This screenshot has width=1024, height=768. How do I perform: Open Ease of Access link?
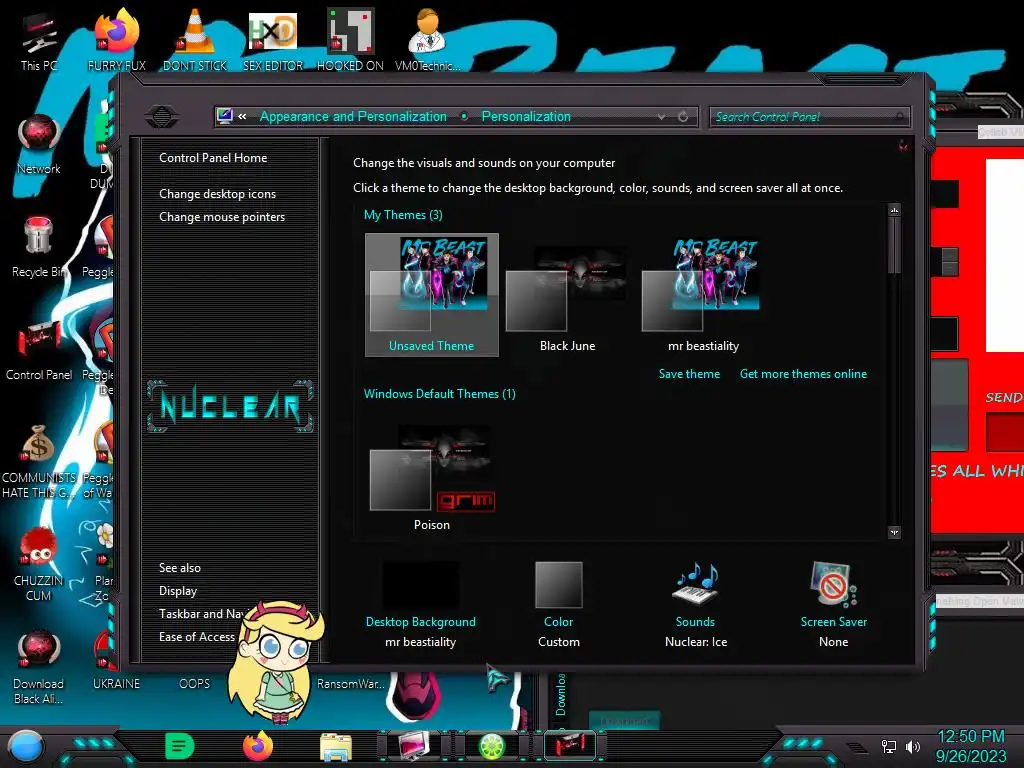click(x=197, y=637)
